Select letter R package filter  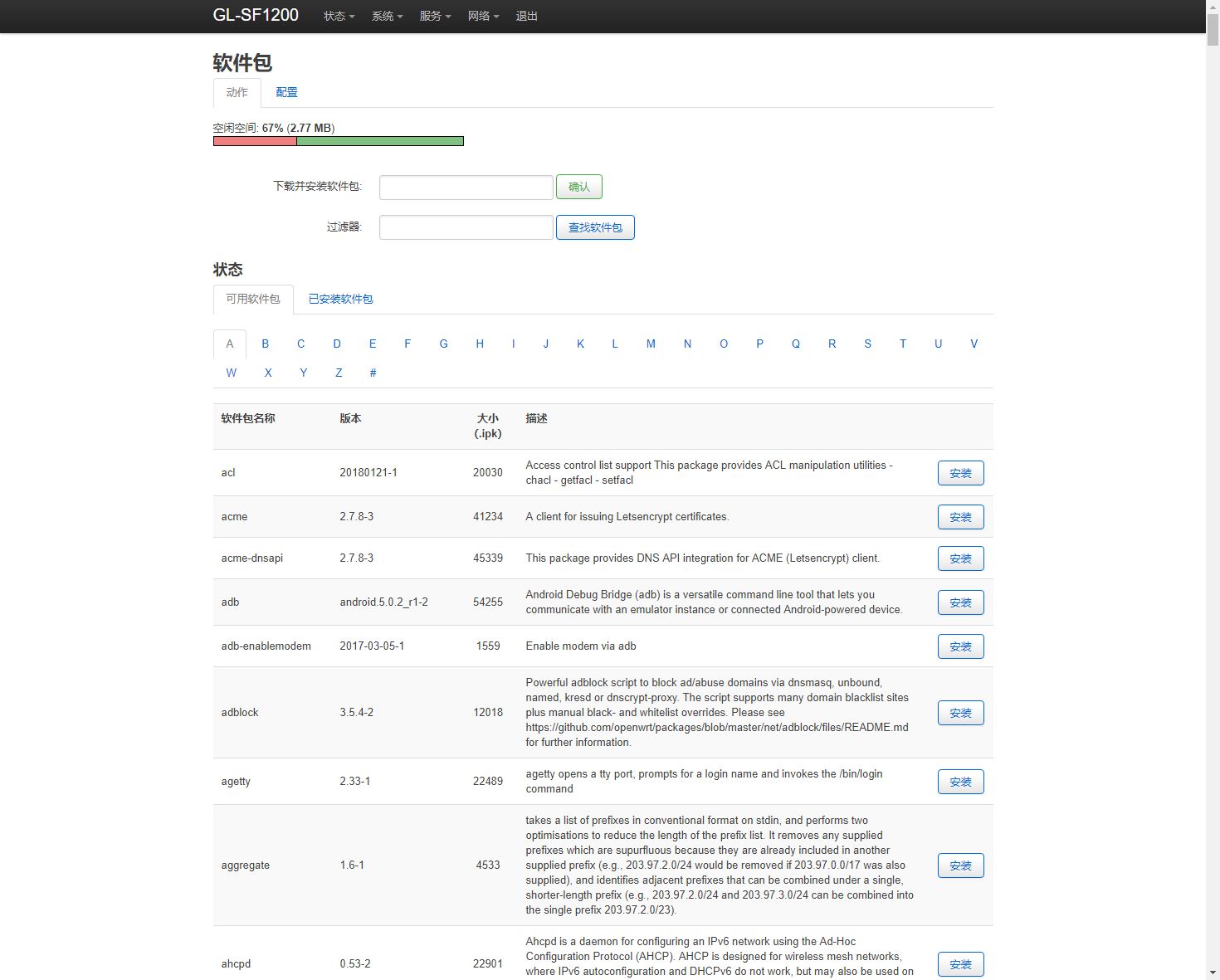pyautogui.click(x=832, y=344)
